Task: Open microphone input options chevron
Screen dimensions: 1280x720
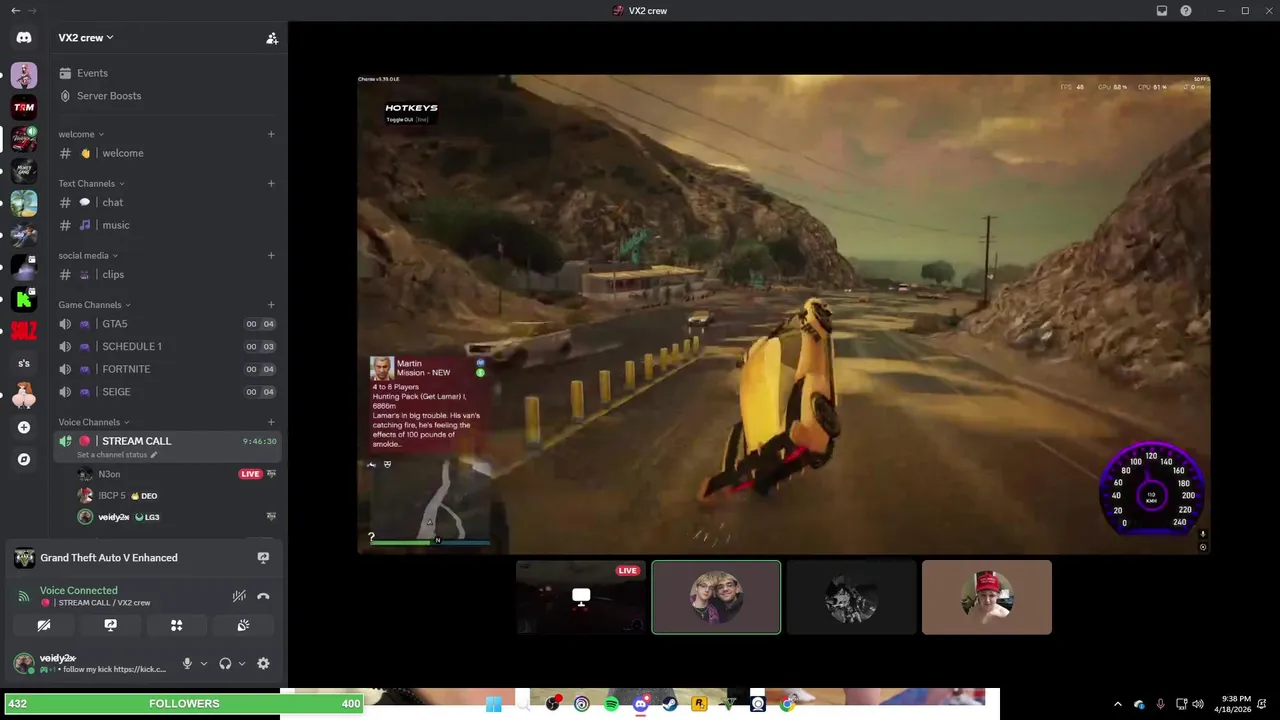Action: pyautogui.click(x=204, y=663)
